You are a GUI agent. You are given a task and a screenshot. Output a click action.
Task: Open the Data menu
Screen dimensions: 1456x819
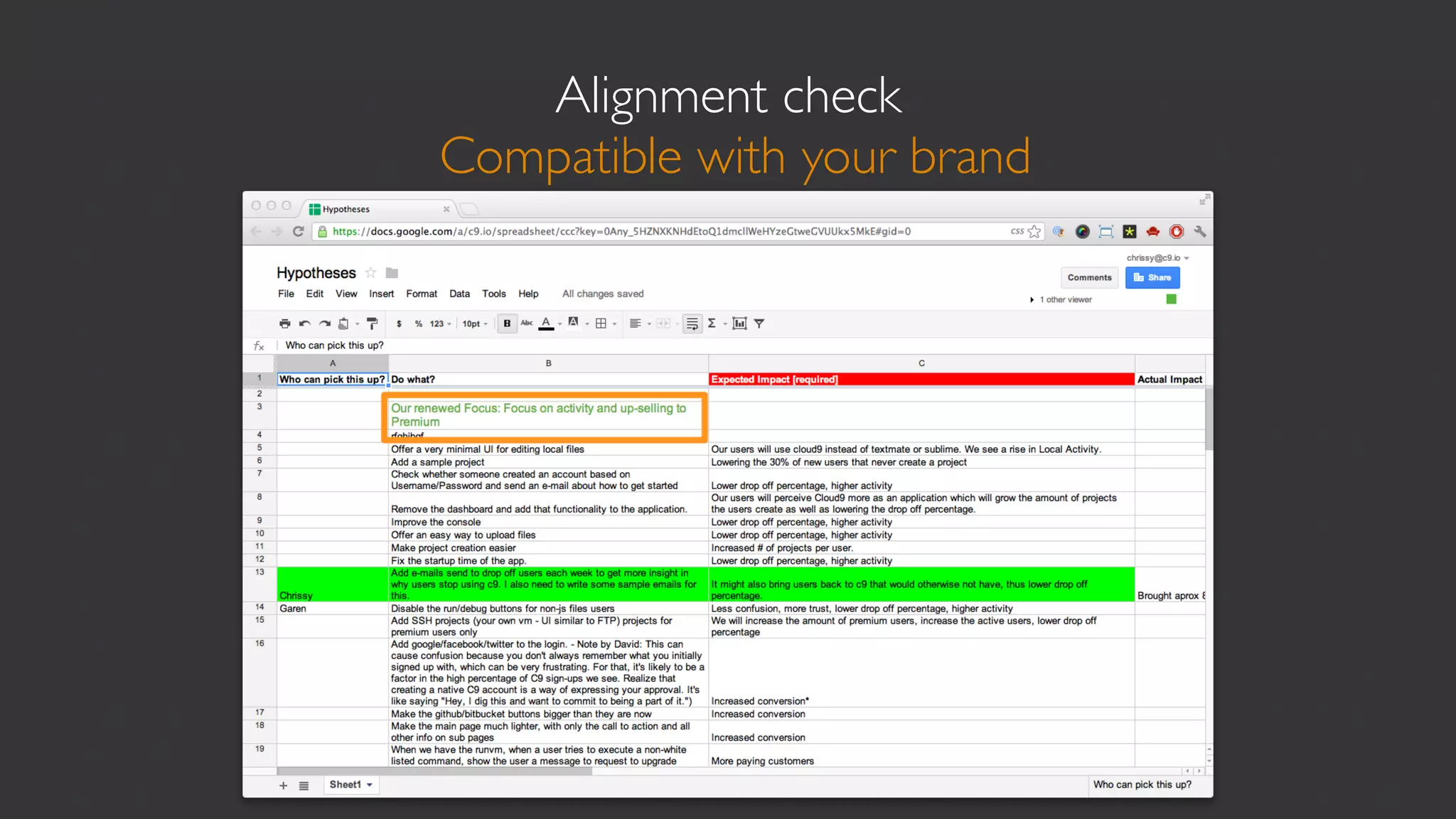[459, 294]
